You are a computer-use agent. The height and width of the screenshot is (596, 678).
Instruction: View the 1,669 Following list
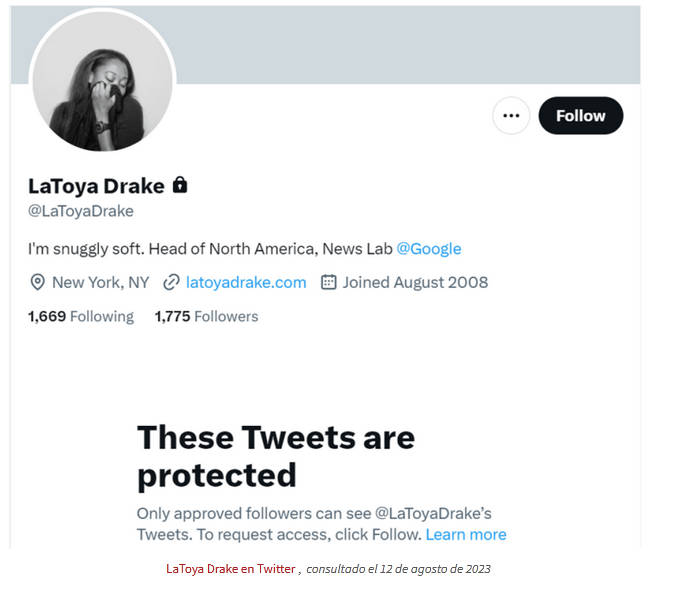point(81,316)
